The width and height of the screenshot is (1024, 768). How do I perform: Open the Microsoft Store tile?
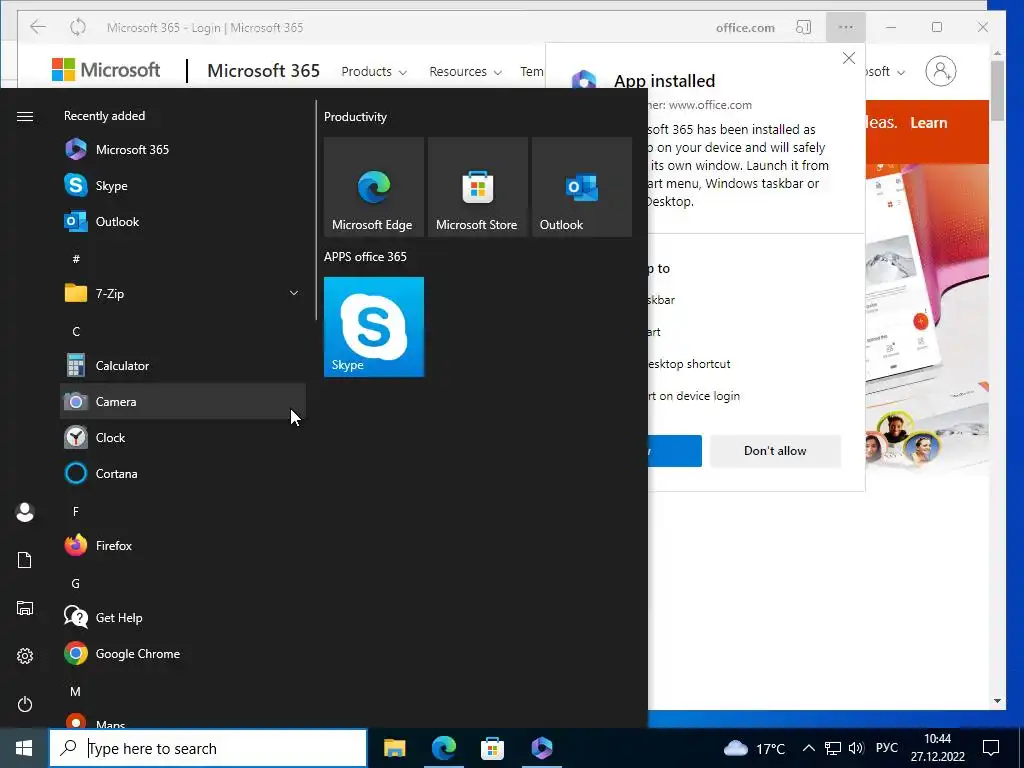(x=477, y=187)
